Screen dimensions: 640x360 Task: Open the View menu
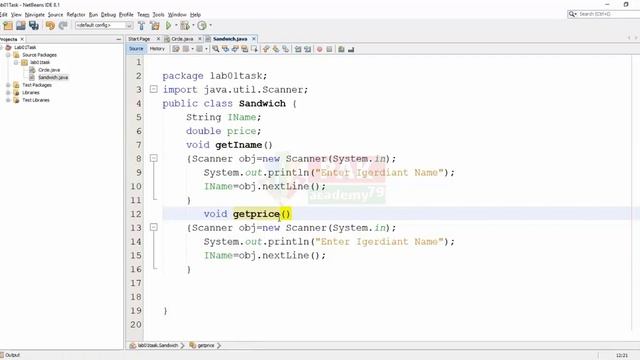coord(16,15)
